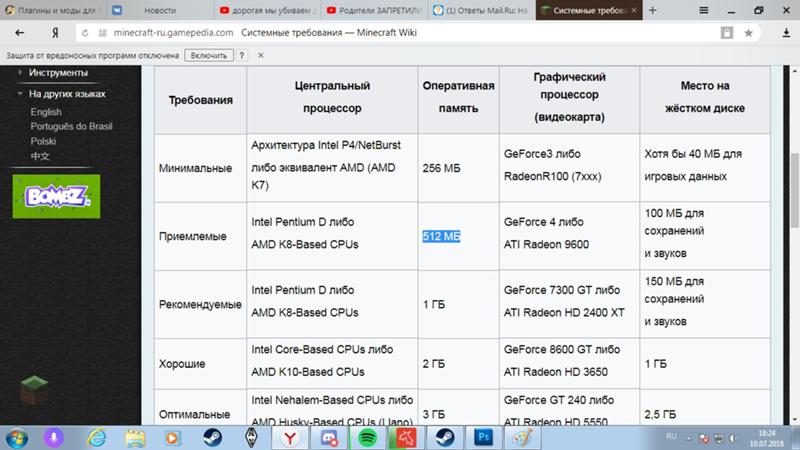The height and width of the screenshot is (450, 800).
Task: Open the English language link
Action: [46, 112]
